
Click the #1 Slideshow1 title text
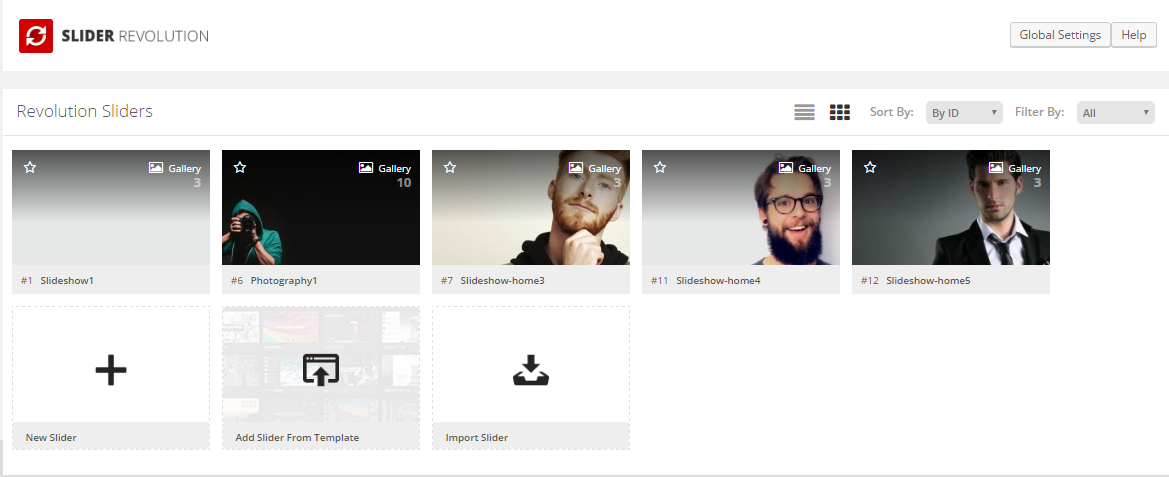coord(57,281)
